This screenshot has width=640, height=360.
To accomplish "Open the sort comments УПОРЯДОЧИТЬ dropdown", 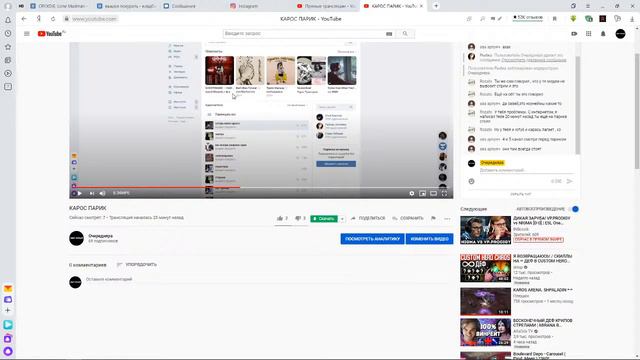I will 137,264.
